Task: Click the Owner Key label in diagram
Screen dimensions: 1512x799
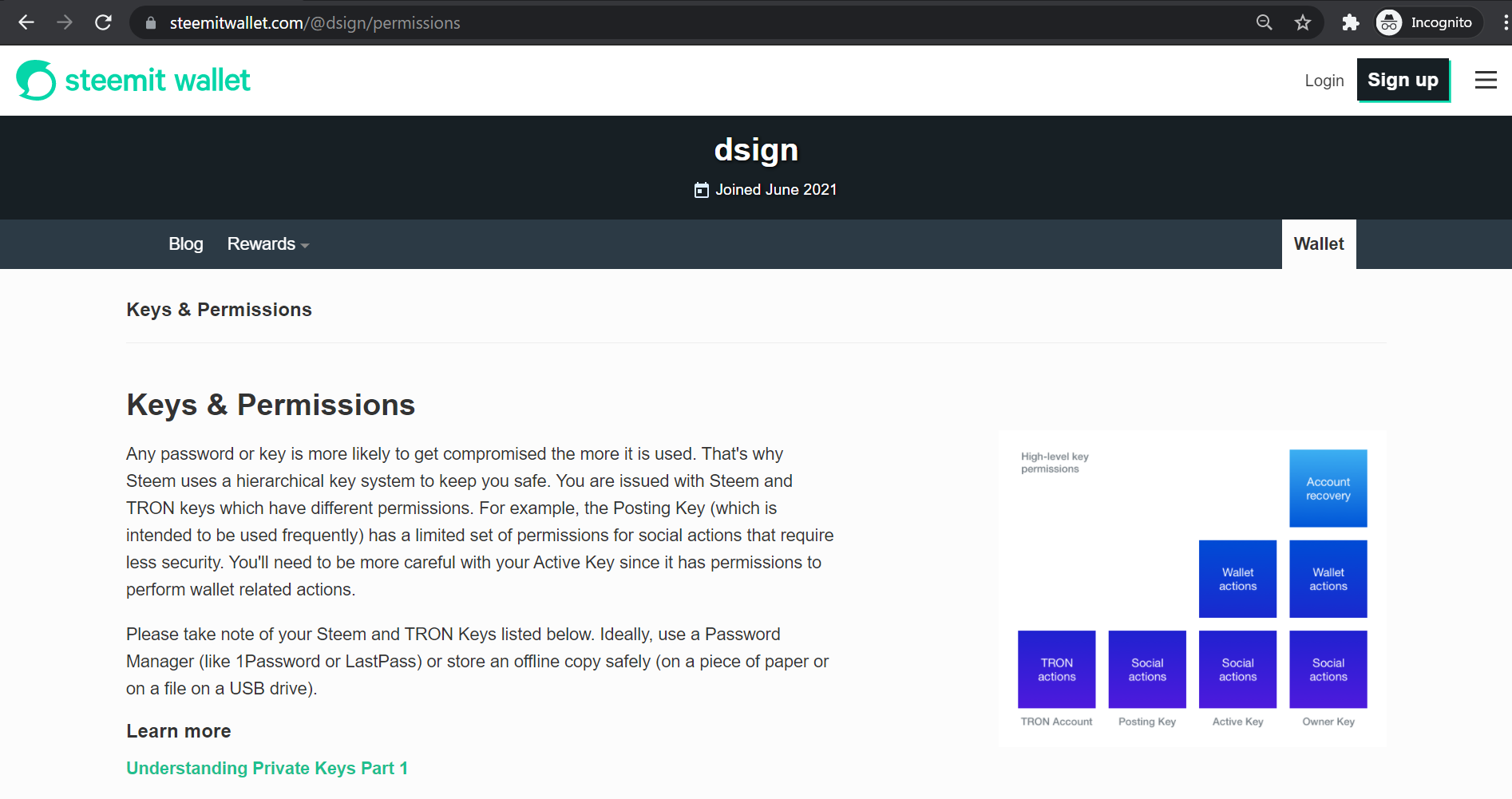Action: coord(1328,722)
